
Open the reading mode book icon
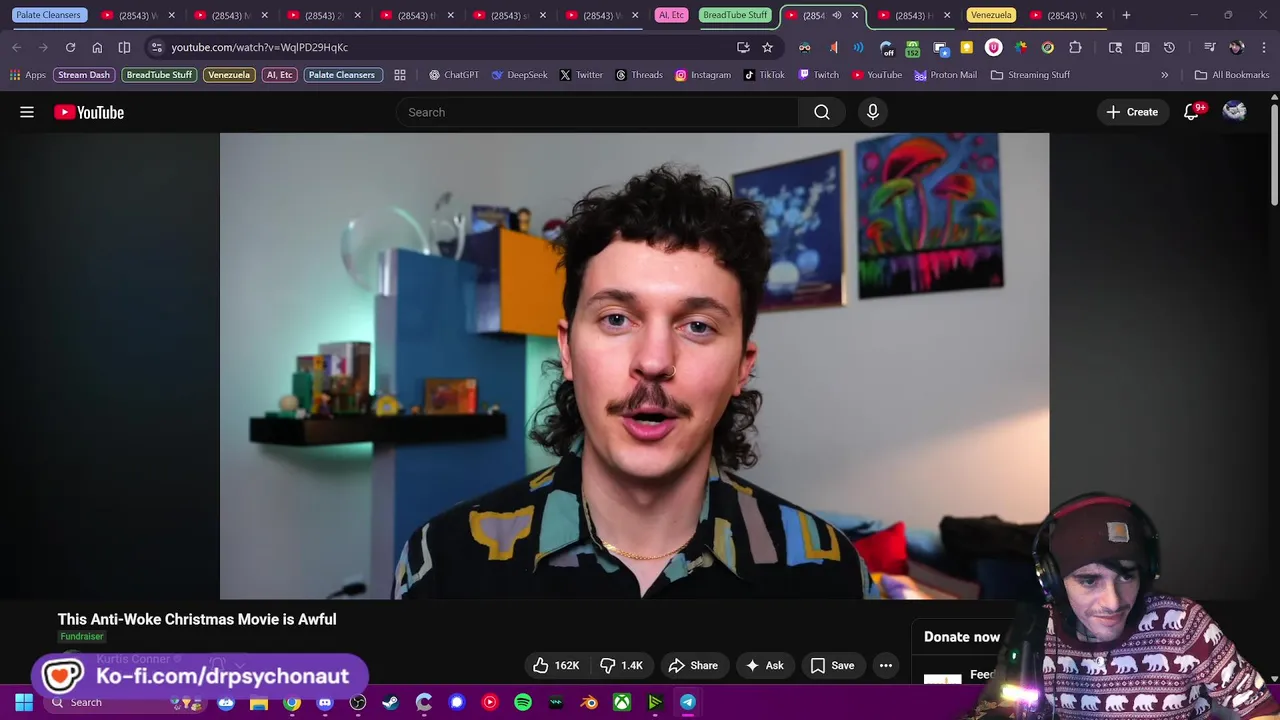tap(1142, 47)
